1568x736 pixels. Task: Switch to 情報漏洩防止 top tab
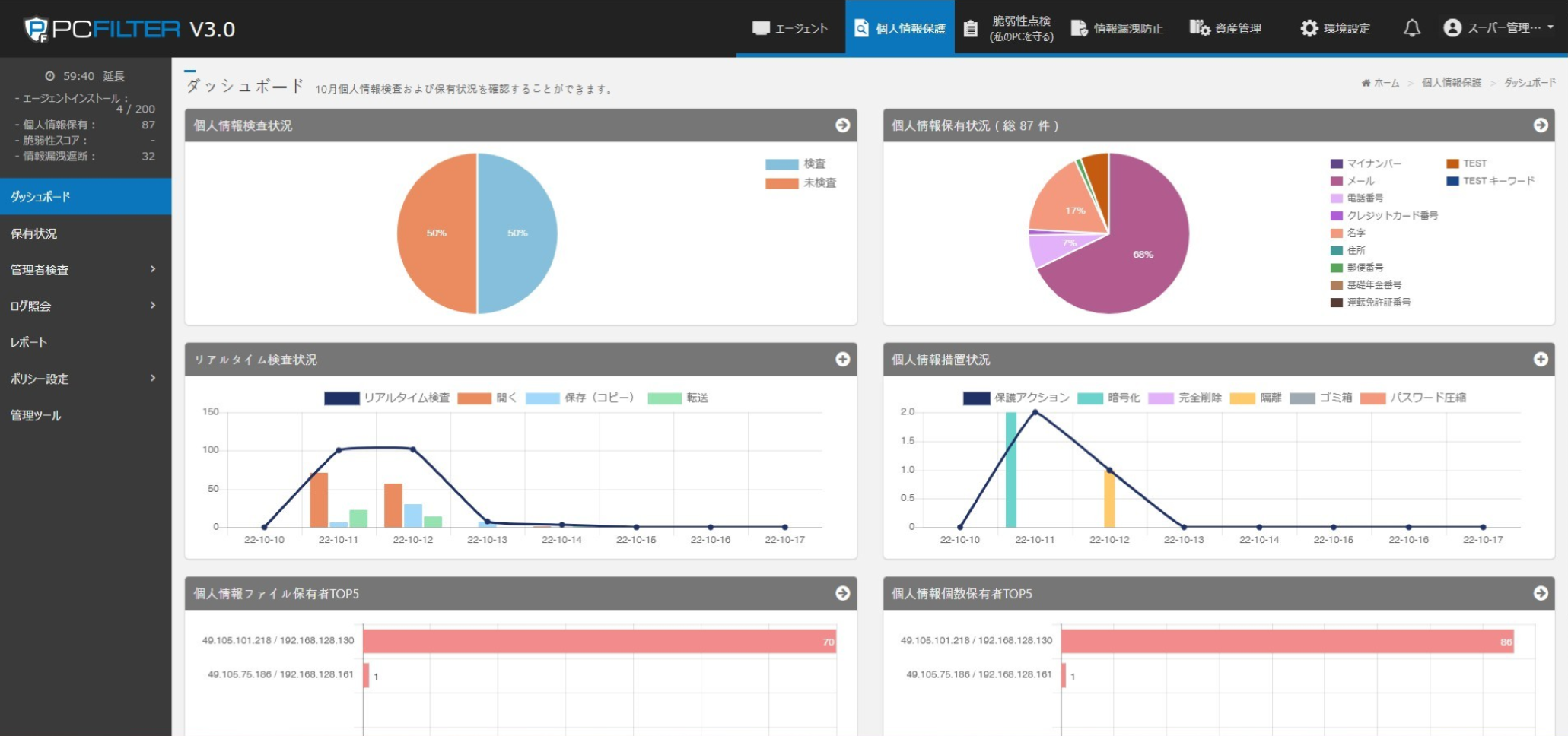tap(1117, 28)
